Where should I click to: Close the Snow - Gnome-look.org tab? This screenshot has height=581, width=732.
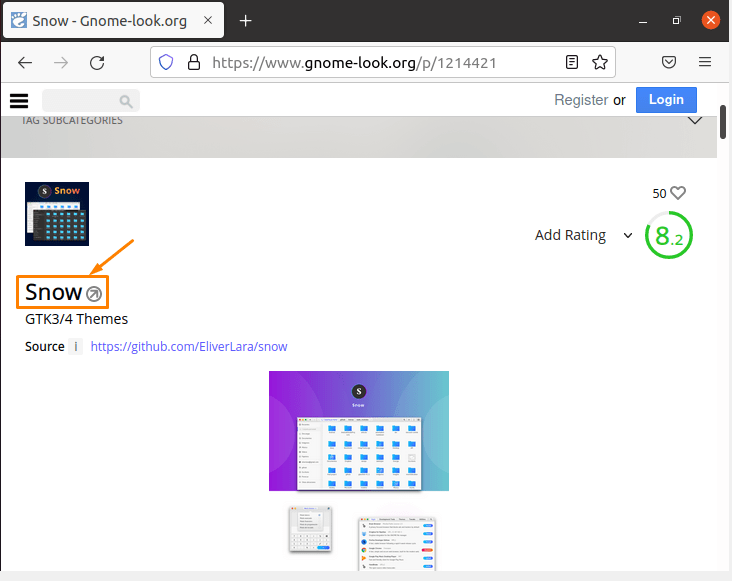[x=208, y=20]
